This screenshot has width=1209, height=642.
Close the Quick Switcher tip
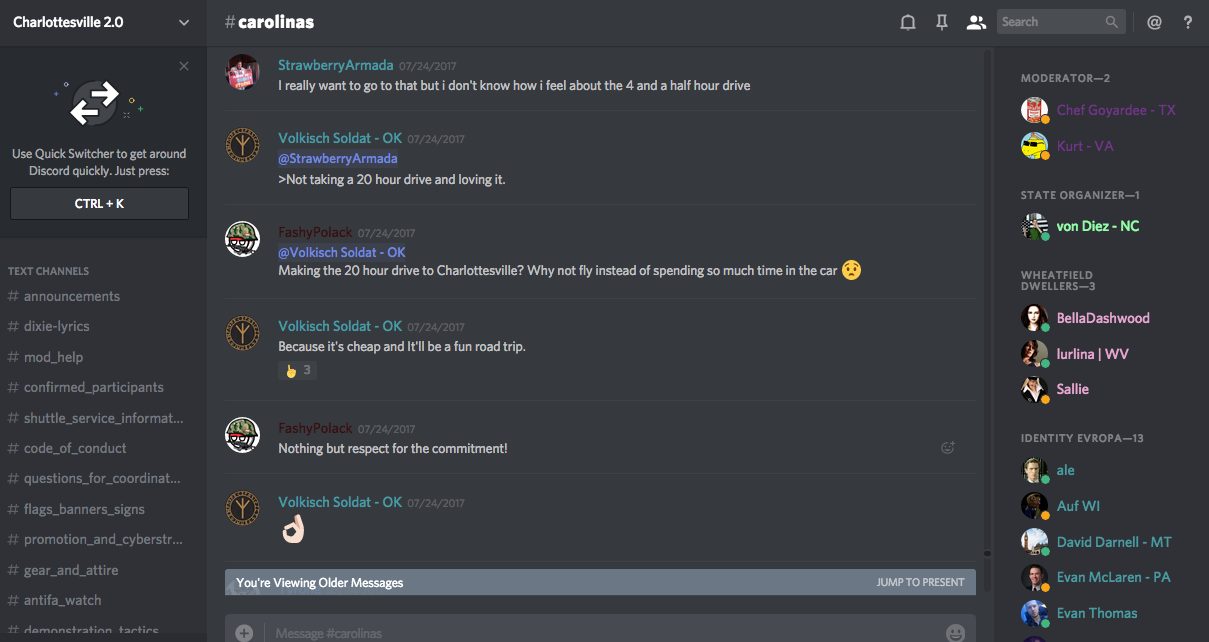184,66
